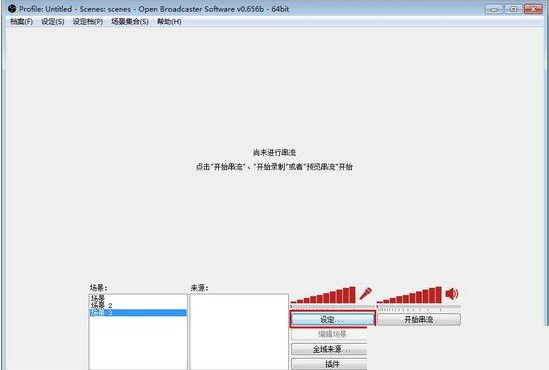Mute desktop audio via speaker icon

pos(452,293)
